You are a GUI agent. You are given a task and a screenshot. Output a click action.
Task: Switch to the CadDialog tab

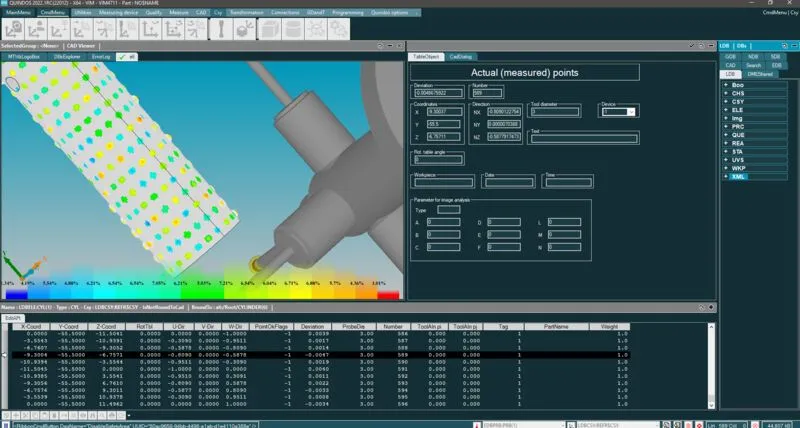[461, 57]
